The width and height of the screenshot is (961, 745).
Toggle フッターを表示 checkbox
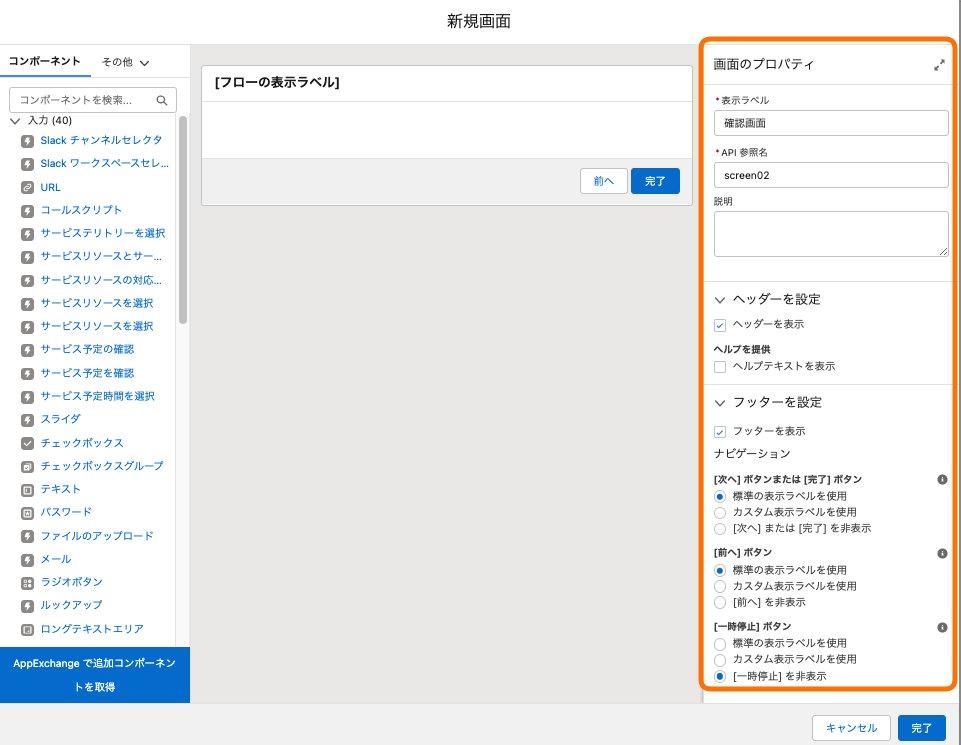point(720,432)
